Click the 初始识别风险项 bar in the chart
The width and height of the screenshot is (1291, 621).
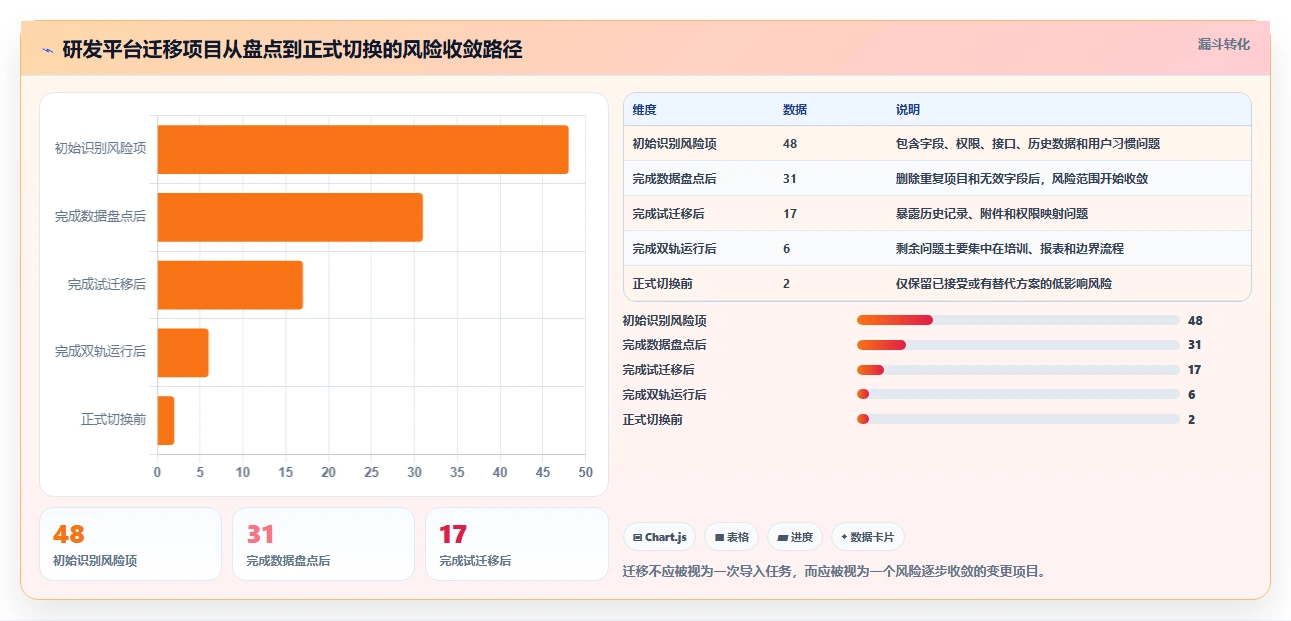point(363,150)
